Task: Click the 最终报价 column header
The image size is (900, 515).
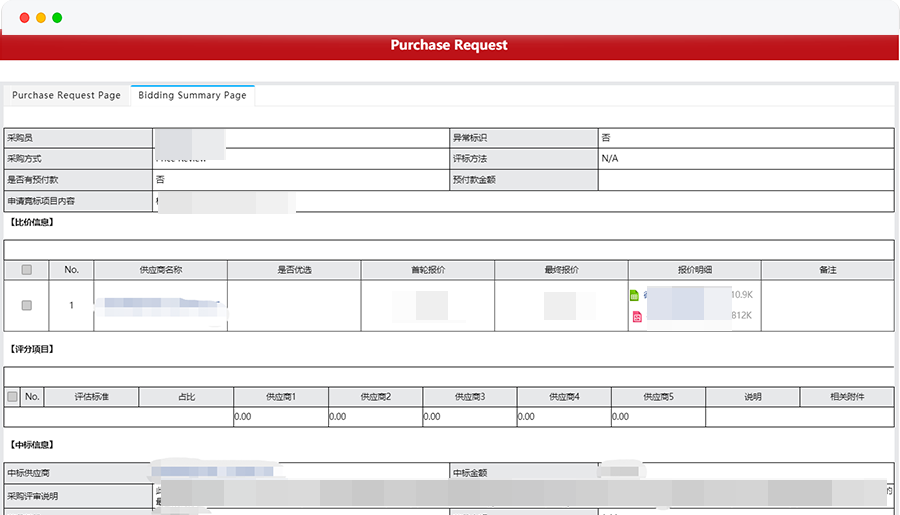Action: tap(561, 270)
